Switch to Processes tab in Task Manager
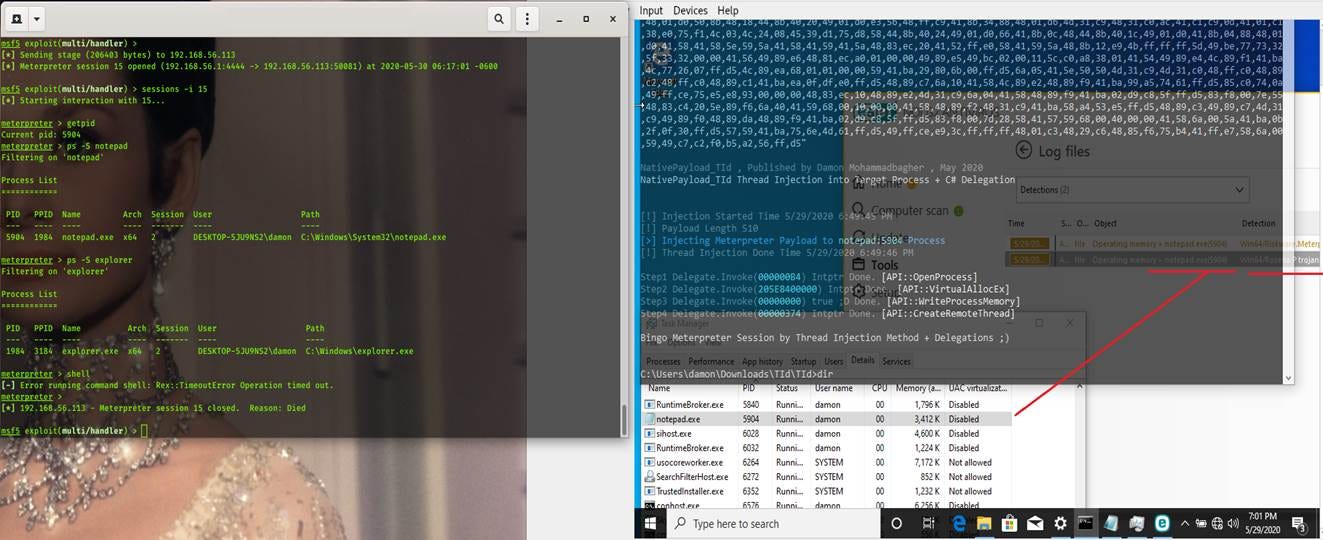This screenshot has height=540, width=1323. [x=663, y=361]
